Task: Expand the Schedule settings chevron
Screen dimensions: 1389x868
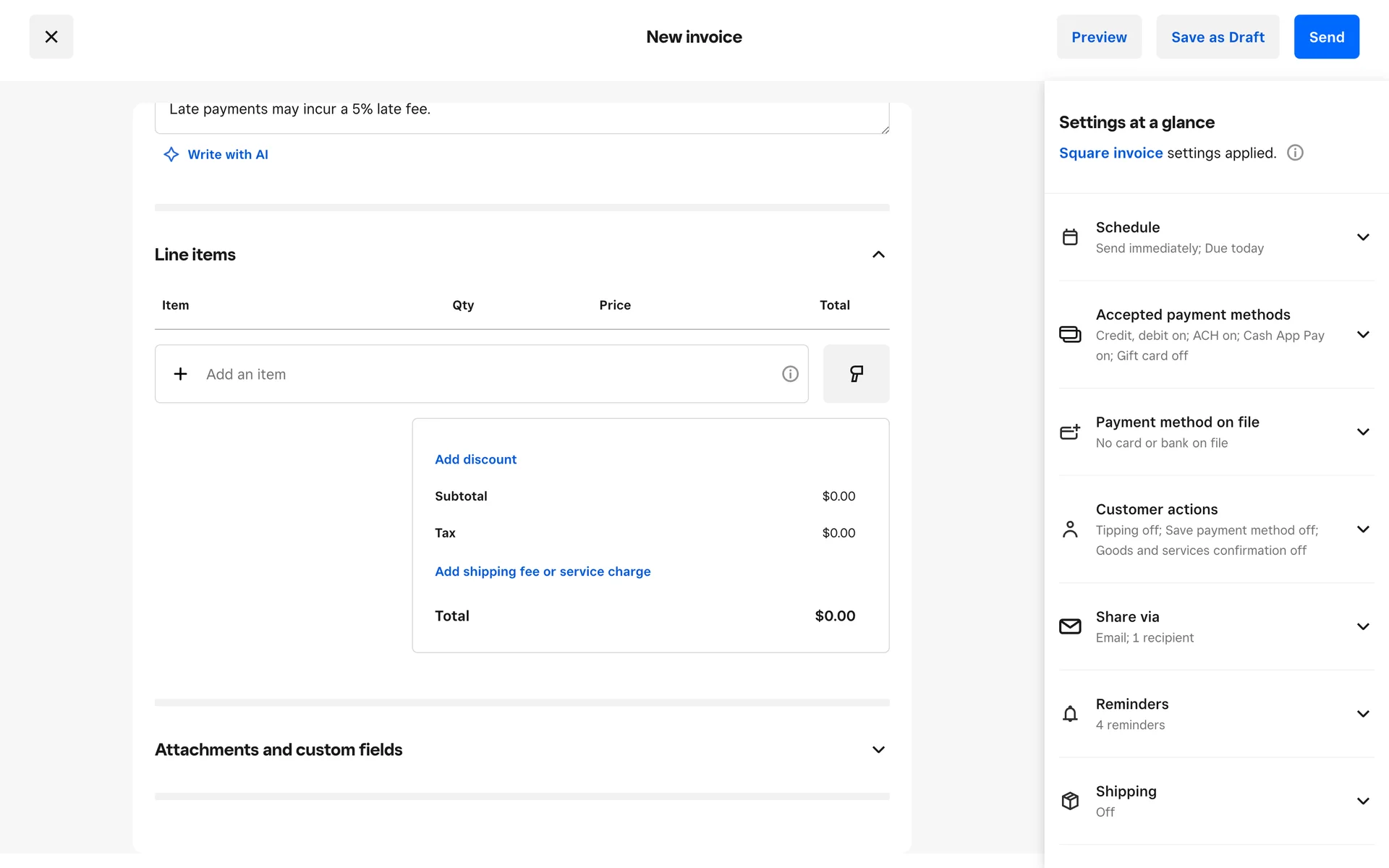Action: click(1363, 237)
